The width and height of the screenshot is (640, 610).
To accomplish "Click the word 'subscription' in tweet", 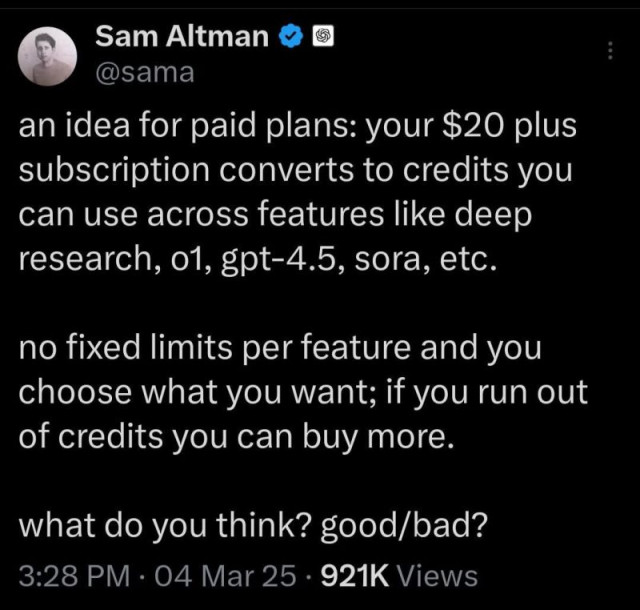I will point(114,171).
